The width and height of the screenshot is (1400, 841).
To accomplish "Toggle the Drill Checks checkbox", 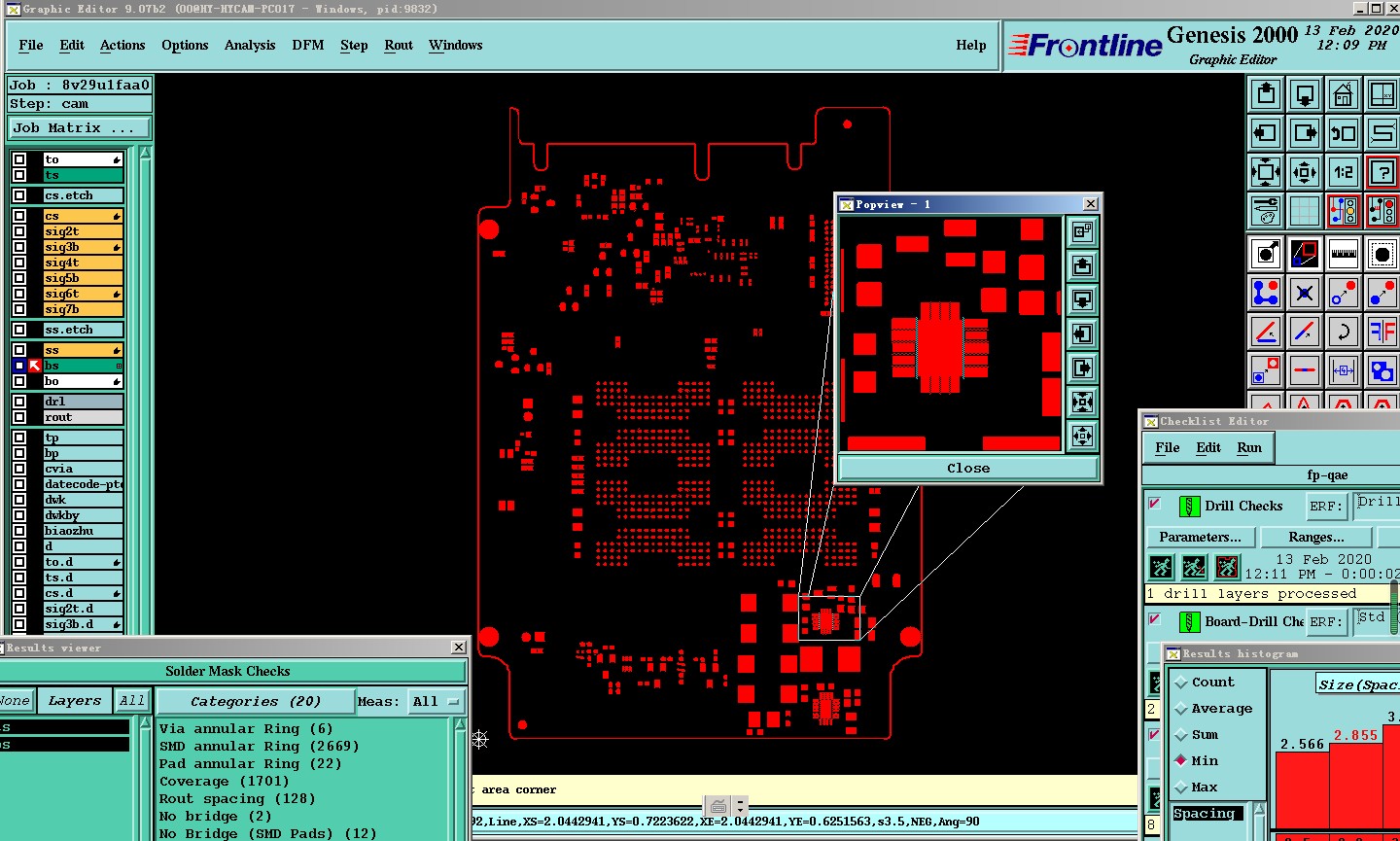I will (x=1154, y=504).
